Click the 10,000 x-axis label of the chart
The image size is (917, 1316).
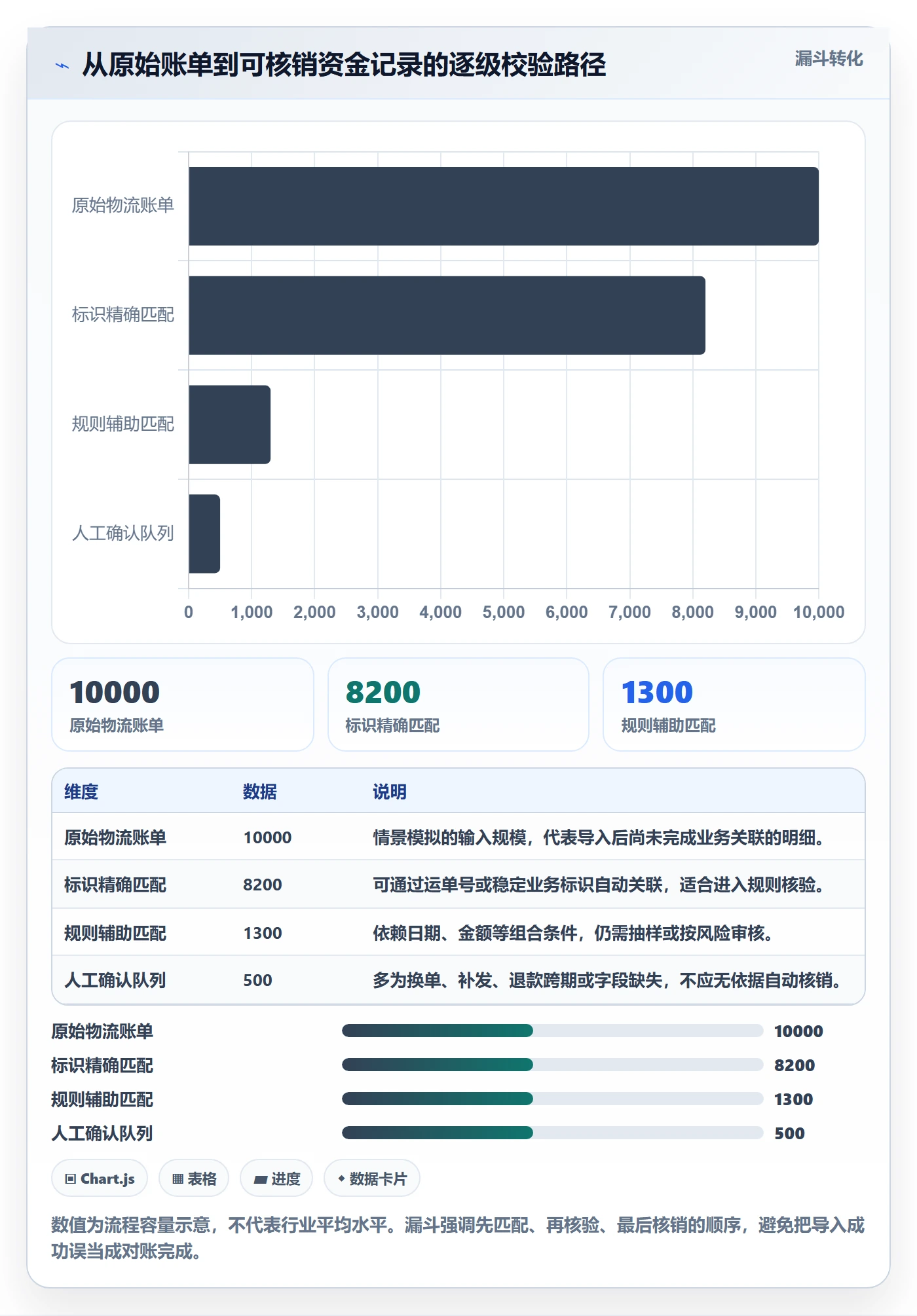tap(819, 612)
